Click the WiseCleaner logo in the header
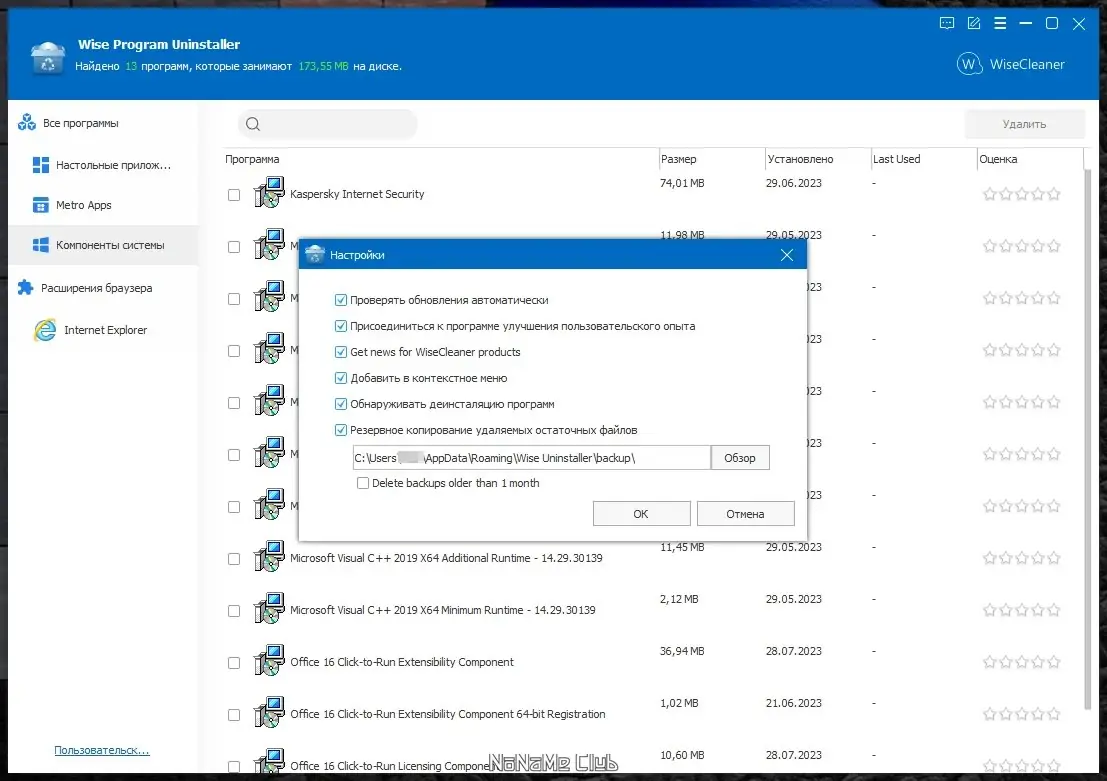 click(968, 64)
